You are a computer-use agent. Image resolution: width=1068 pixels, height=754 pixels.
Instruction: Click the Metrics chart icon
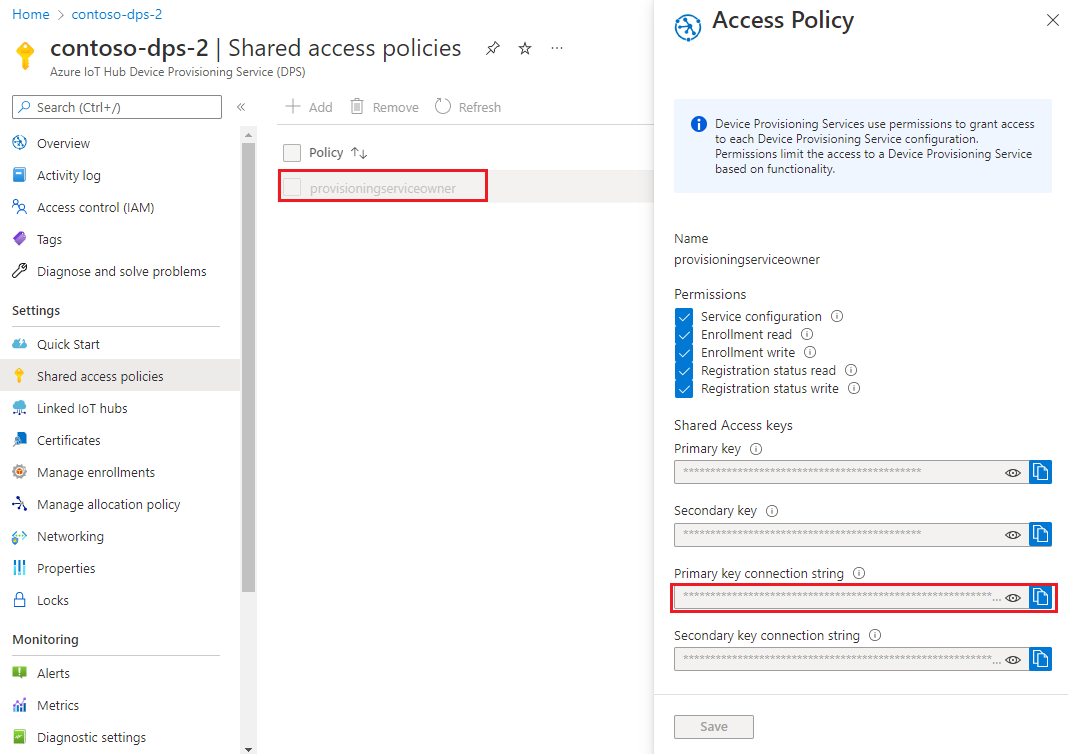click(x=20, y=705)
